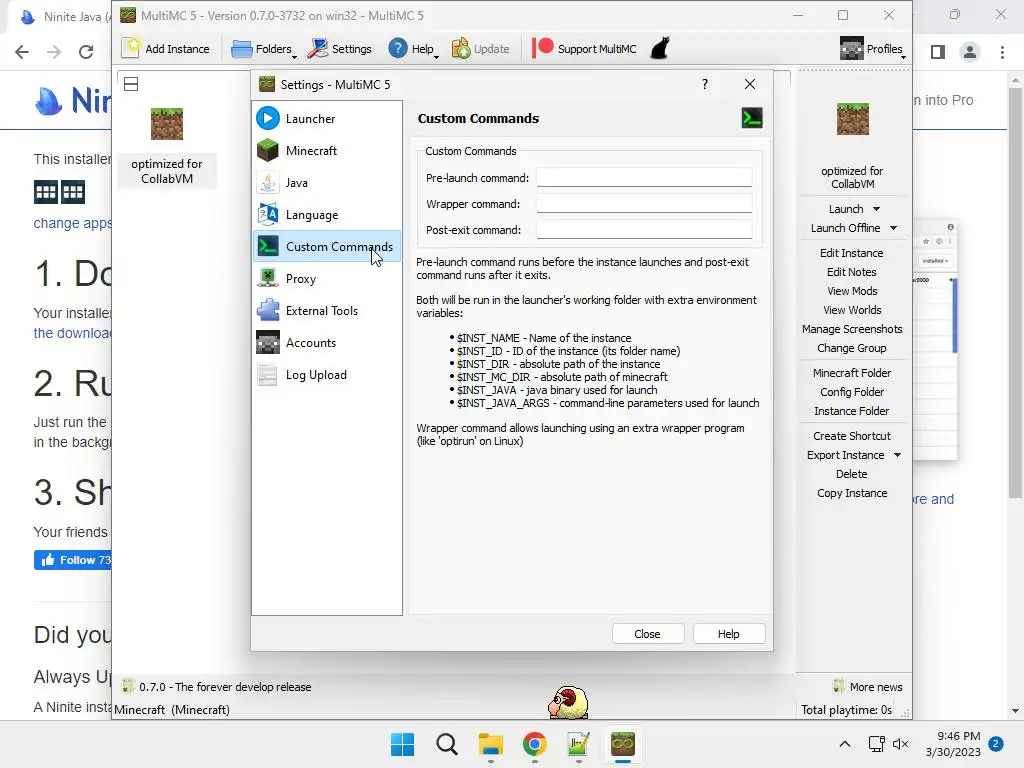Viewport: 1024px width, 768px height.
Task: Click the Settings toolbar button in MultiMC
Action: 340,49
